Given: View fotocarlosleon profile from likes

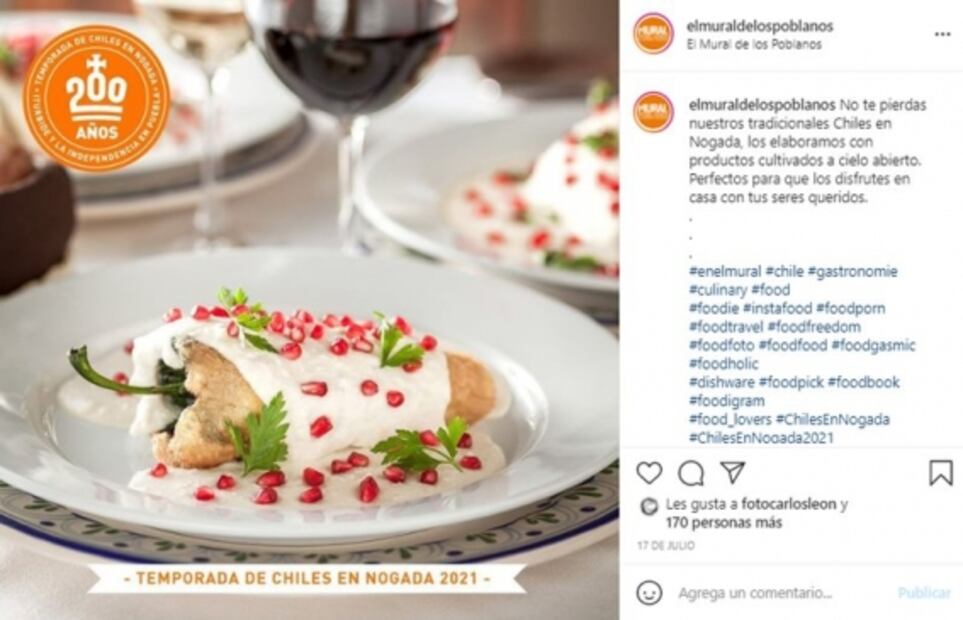Looking at the screenshot, I should (789, 504).
